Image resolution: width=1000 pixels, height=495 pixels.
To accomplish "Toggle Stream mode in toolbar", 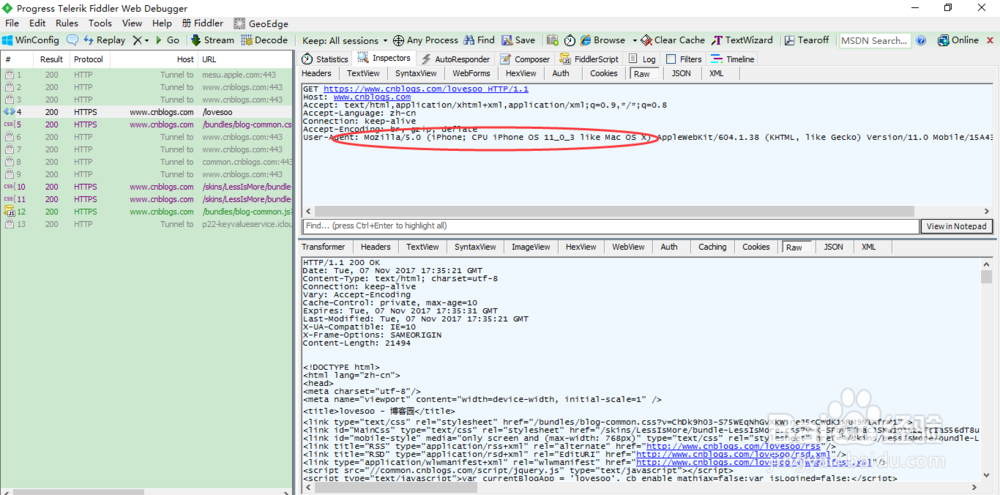I will (213, 40).
